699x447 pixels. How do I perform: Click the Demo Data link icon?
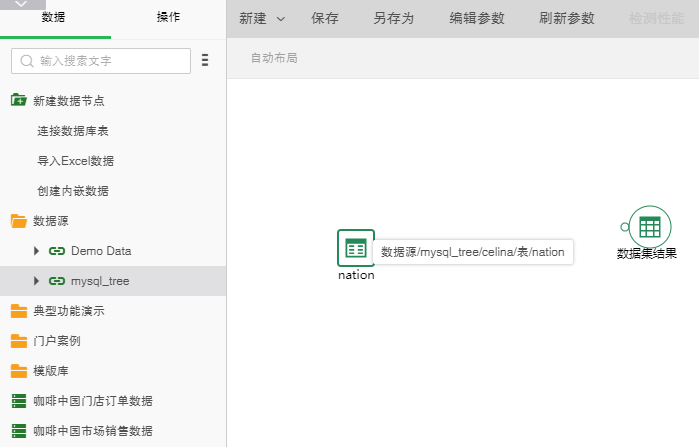tap(57, 251)
